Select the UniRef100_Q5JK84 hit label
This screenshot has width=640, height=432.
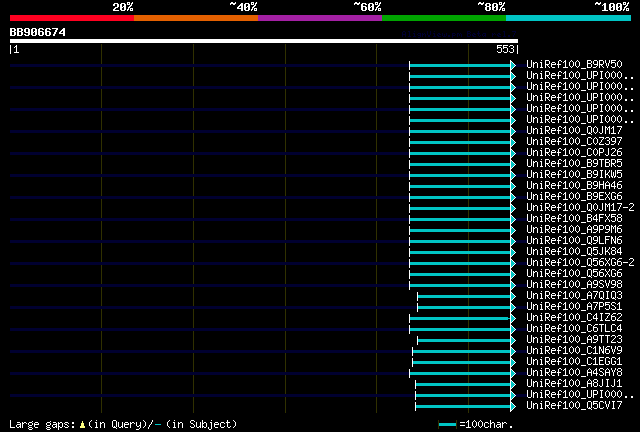[x=574, y=252]
